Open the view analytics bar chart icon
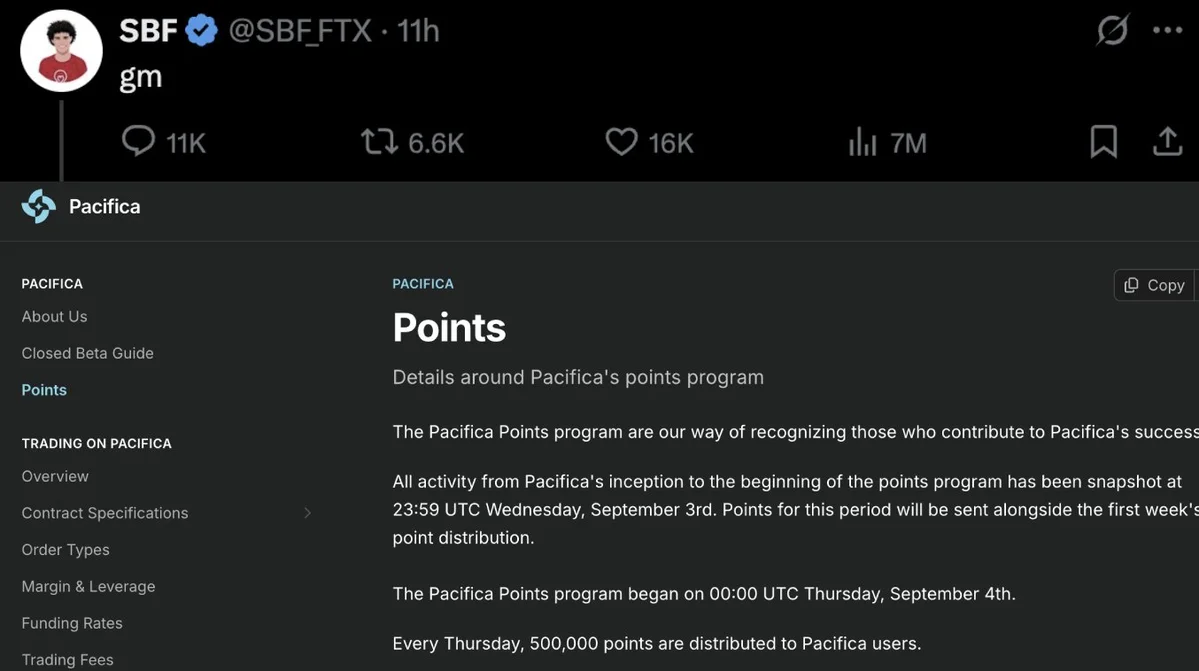Image resolution: width=1199 pixels, height=671 pixels. coord(862,143)
